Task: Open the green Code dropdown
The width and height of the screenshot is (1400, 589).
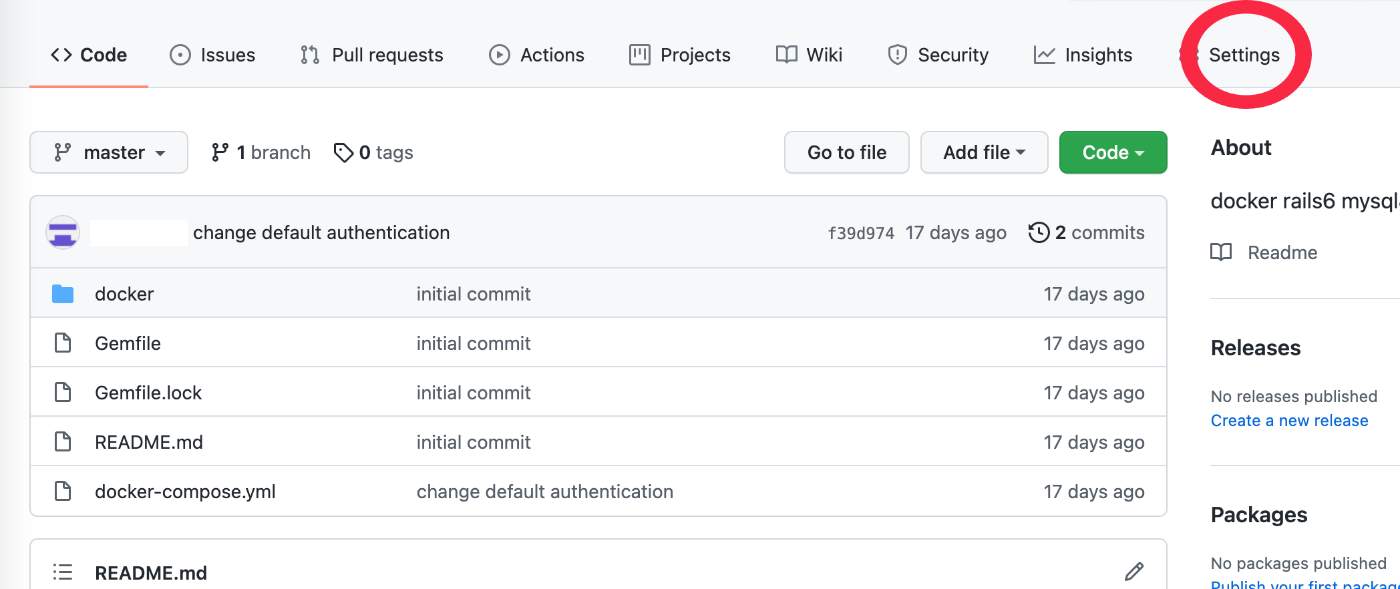Action: coord(1112,153)
